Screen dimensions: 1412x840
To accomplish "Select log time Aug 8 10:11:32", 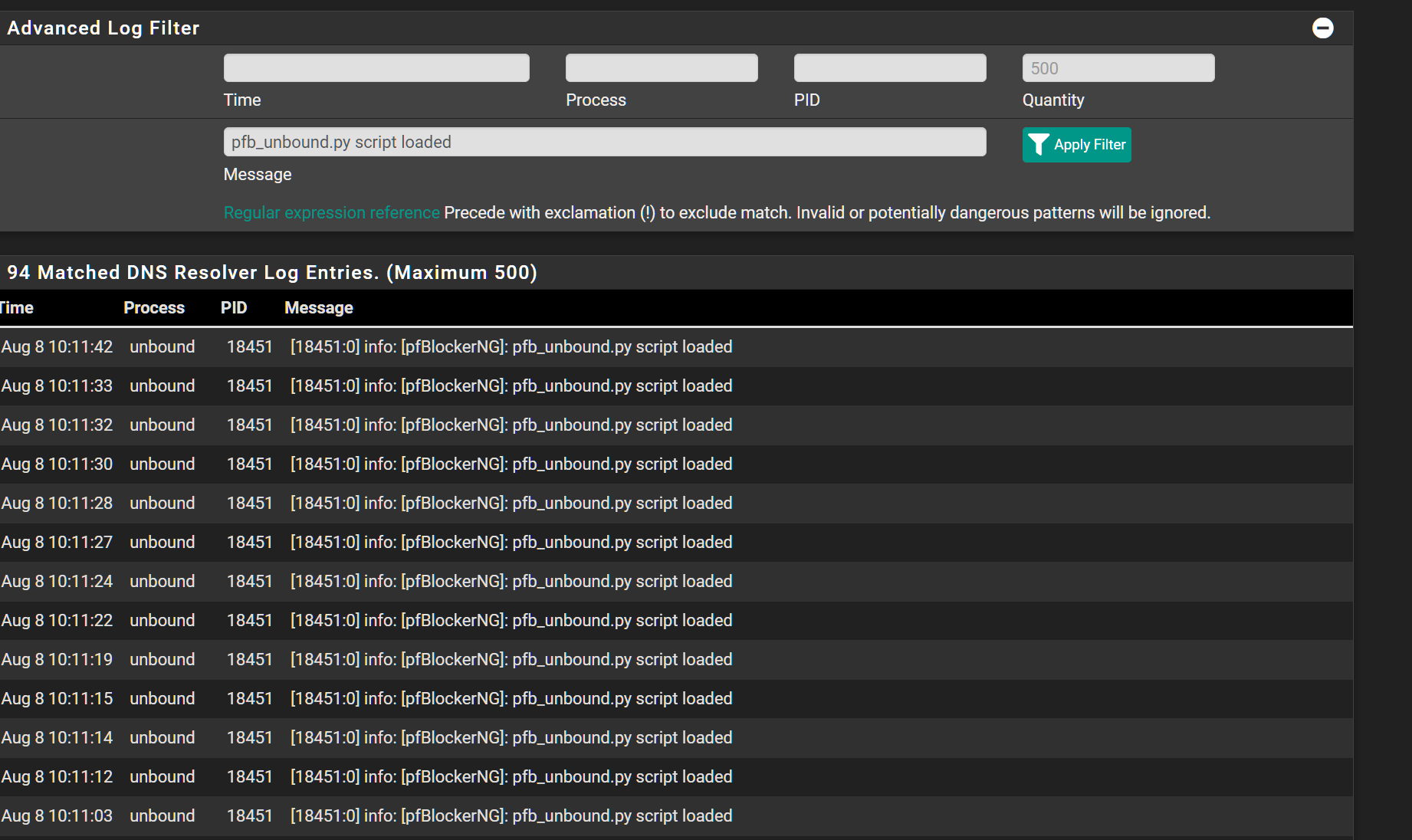I will tap(57, 425).
